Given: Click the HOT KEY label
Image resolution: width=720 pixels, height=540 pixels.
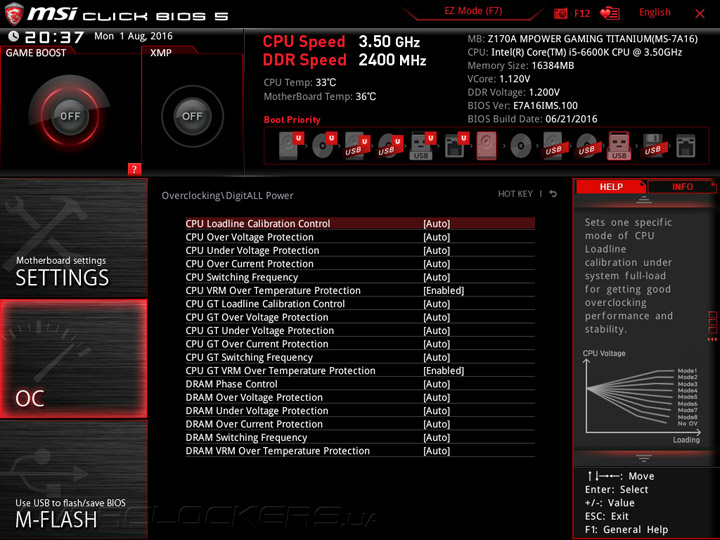Looking at the screenshot, I should [x=515, y=194].
